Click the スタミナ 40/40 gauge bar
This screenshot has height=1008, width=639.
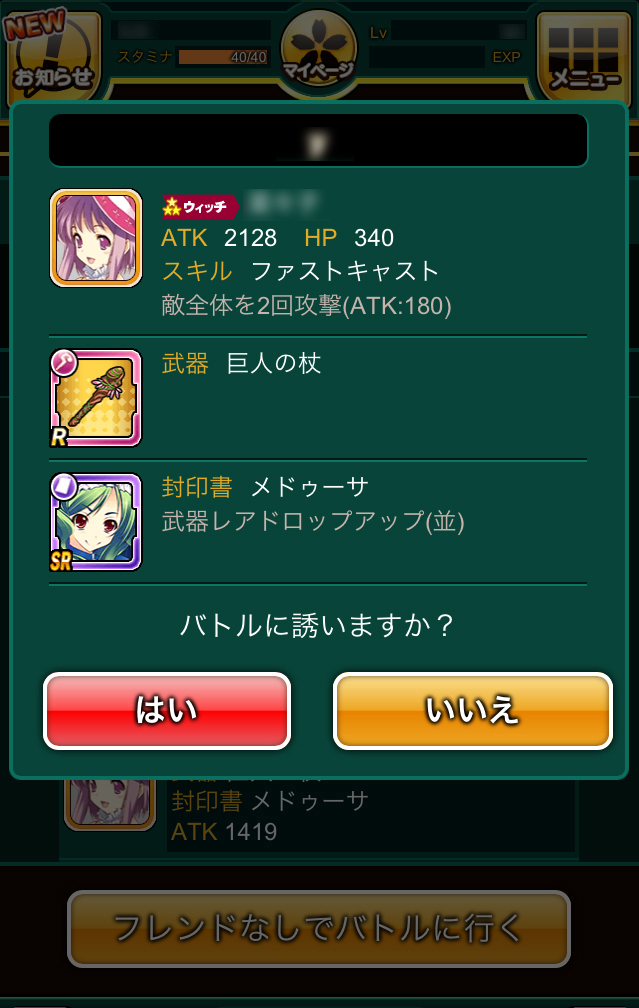(223, 57)
